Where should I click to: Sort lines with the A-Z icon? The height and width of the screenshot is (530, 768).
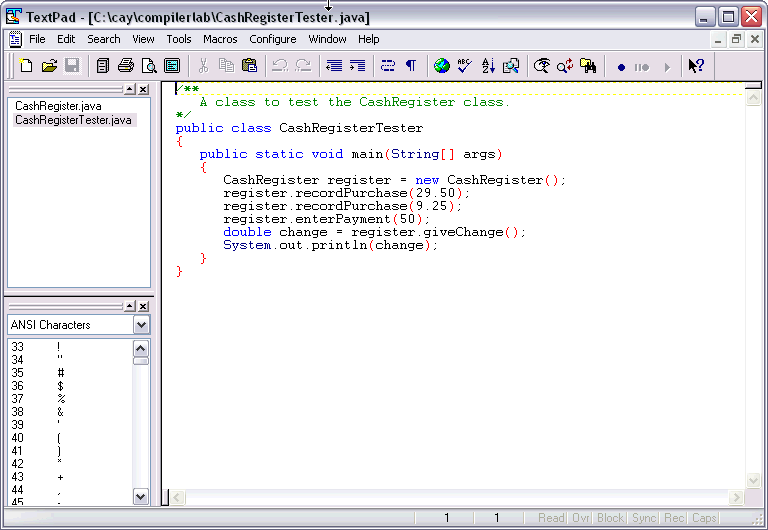(488, 66)
